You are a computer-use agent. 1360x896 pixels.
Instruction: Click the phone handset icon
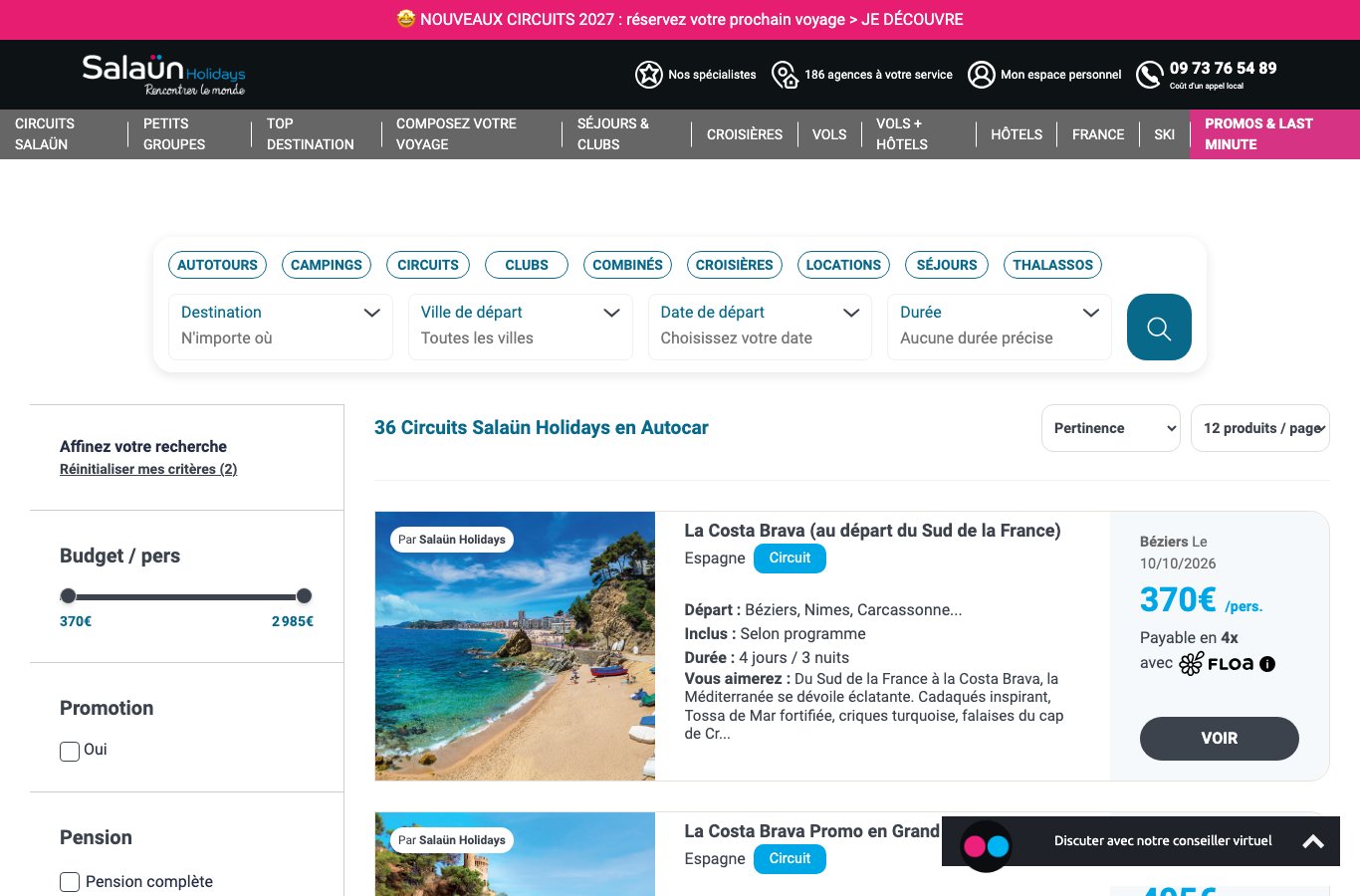[x=1150, y=75]
